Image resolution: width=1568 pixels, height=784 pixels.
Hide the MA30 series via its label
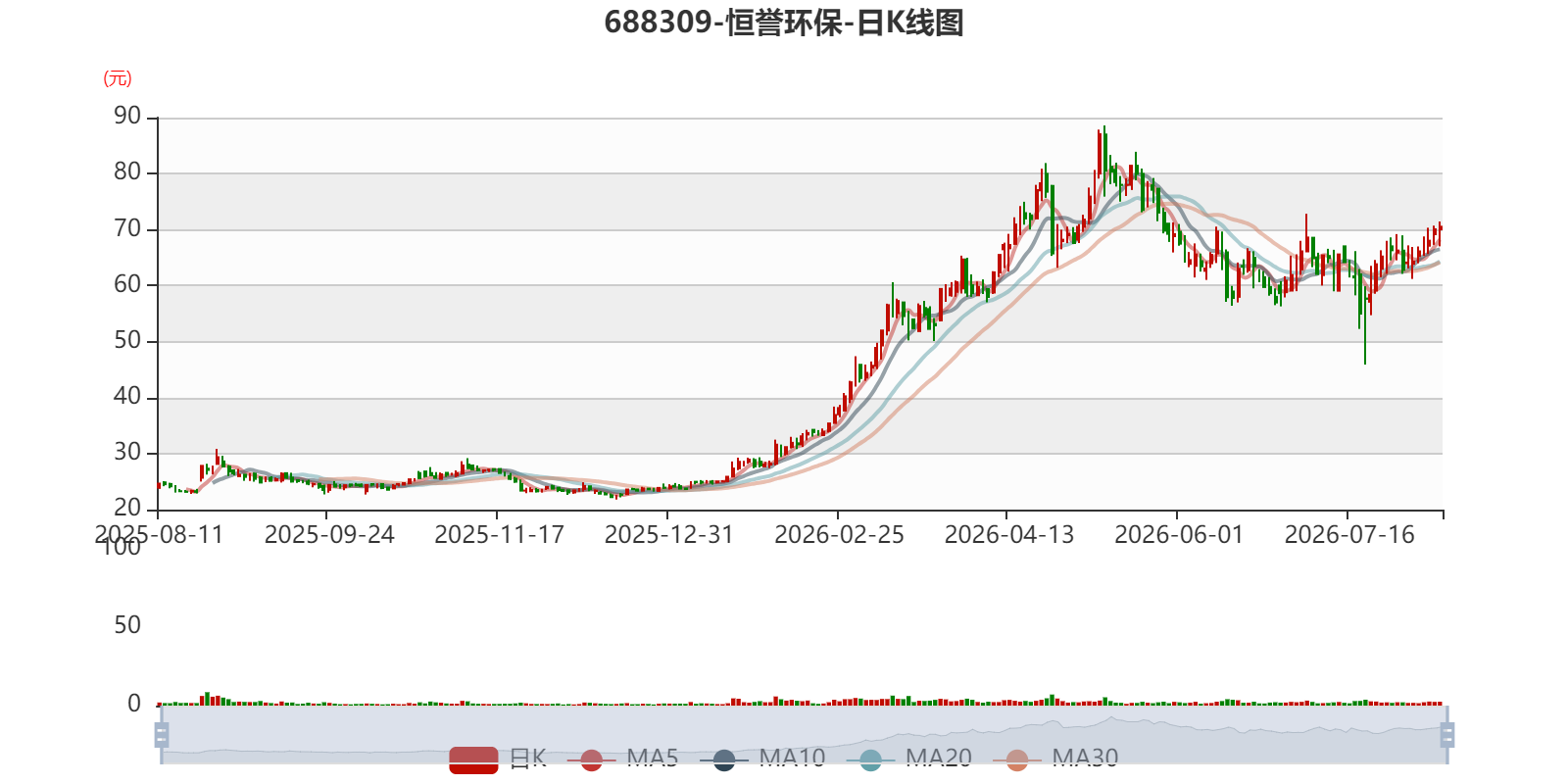click(x=1085, y=759)
